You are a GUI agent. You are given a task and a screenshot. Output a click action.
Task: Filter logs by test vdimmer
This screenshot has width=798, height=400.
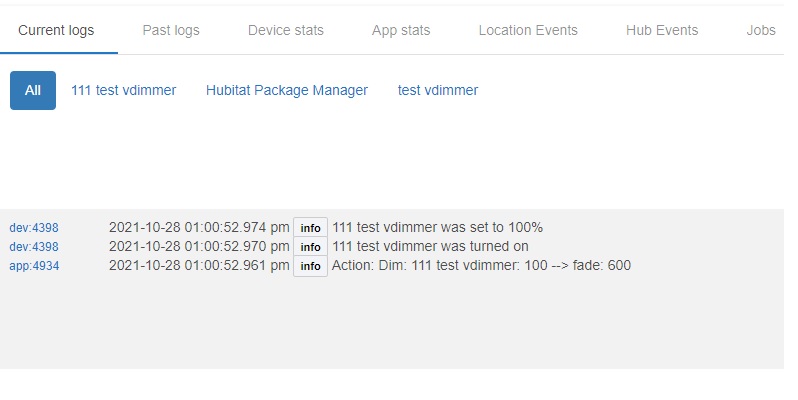pyautogui.click(x=438, y=91)
